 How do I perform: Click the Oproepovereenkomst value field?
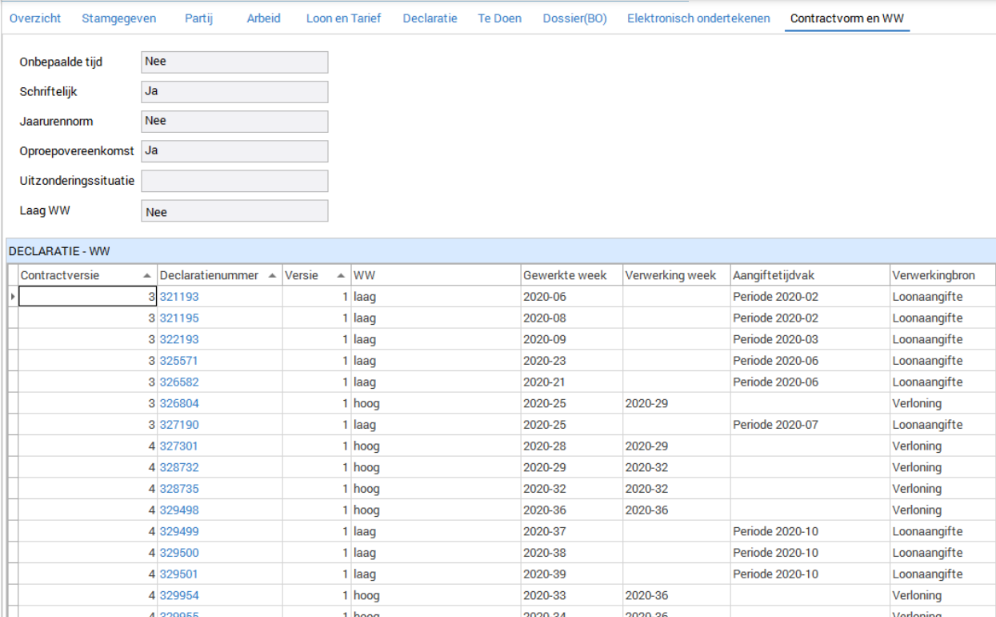(x=234, y=151)
